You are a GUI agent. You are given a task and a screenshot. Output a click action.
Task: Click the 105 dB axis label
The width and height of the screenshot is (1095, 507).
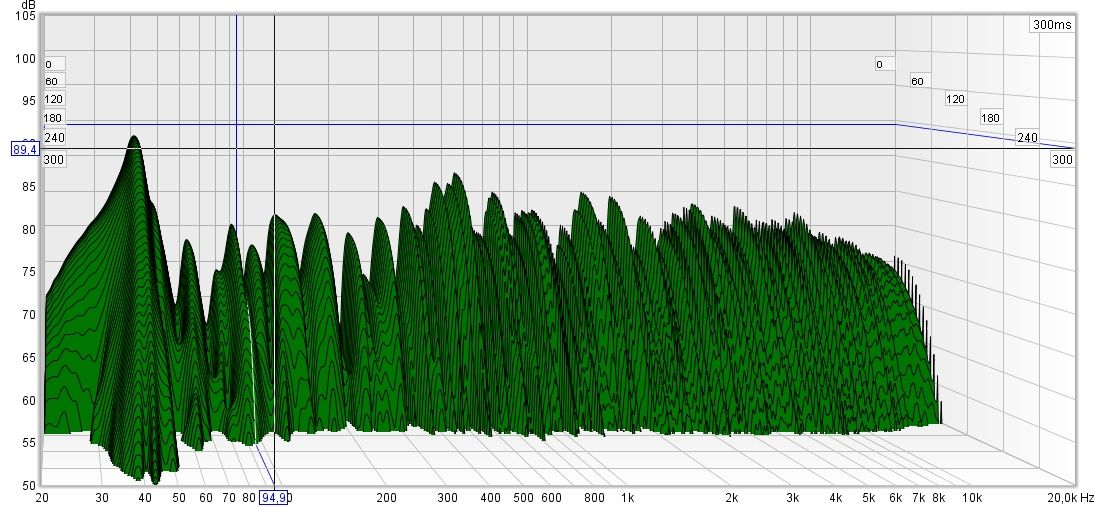[26, 16]
